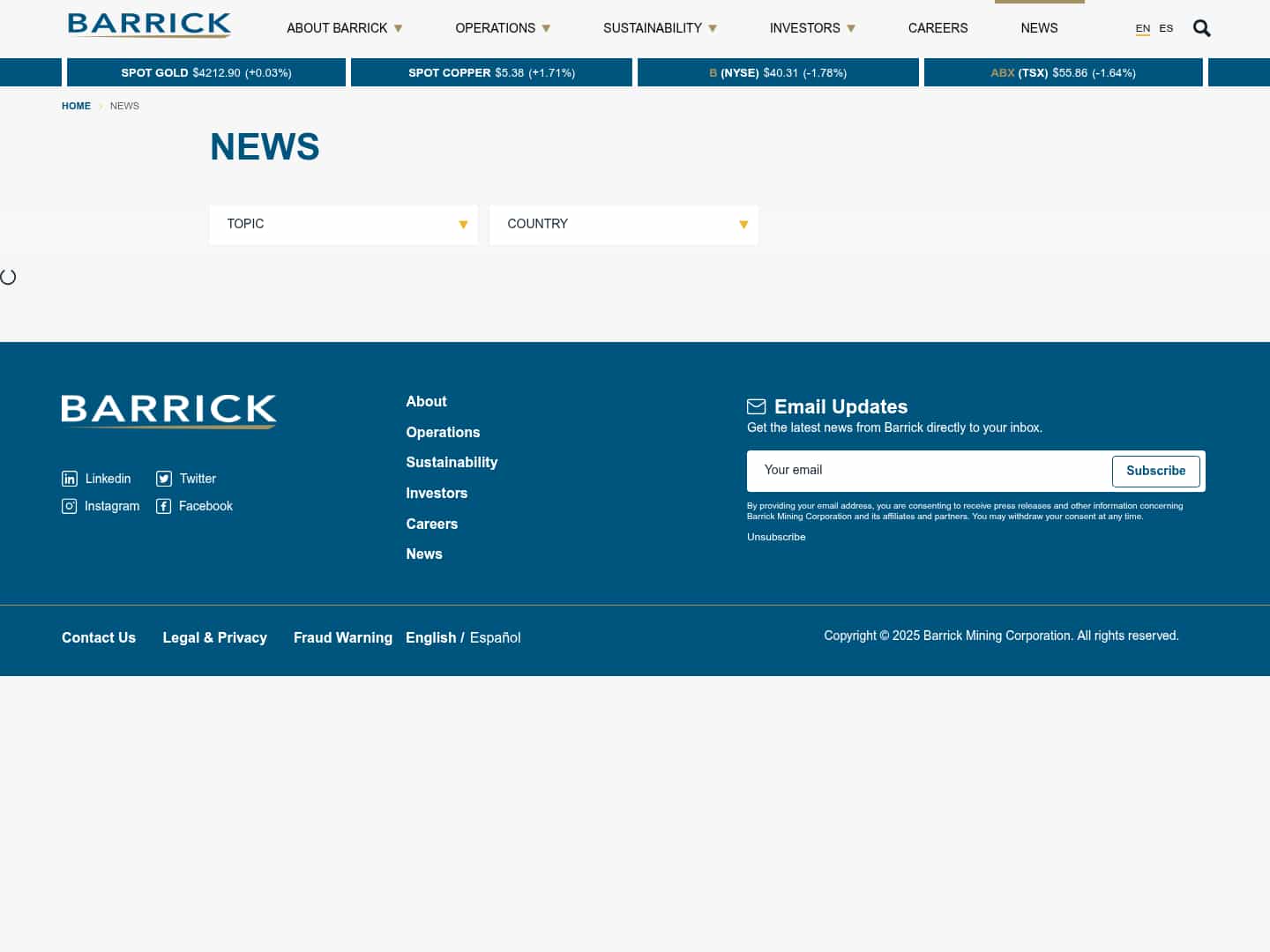Open the search magnifier icon
This screenshot has width=1270, height=952.
1201,28
